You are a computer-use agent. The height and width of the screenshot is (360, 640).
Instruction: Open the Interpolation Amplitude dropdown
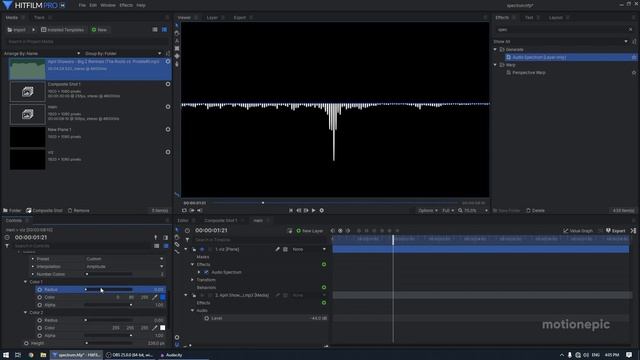124,267
